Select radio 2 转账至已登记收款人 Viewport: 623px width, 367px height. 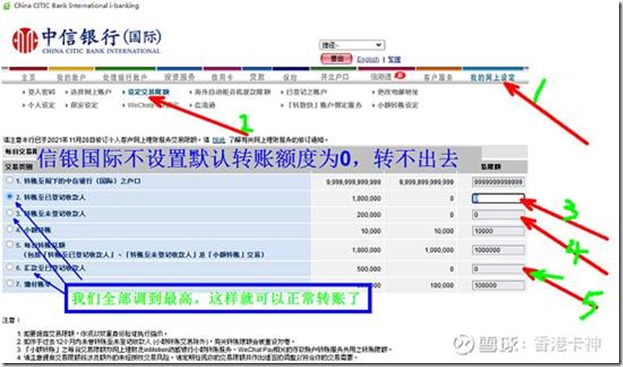[10, 196]
